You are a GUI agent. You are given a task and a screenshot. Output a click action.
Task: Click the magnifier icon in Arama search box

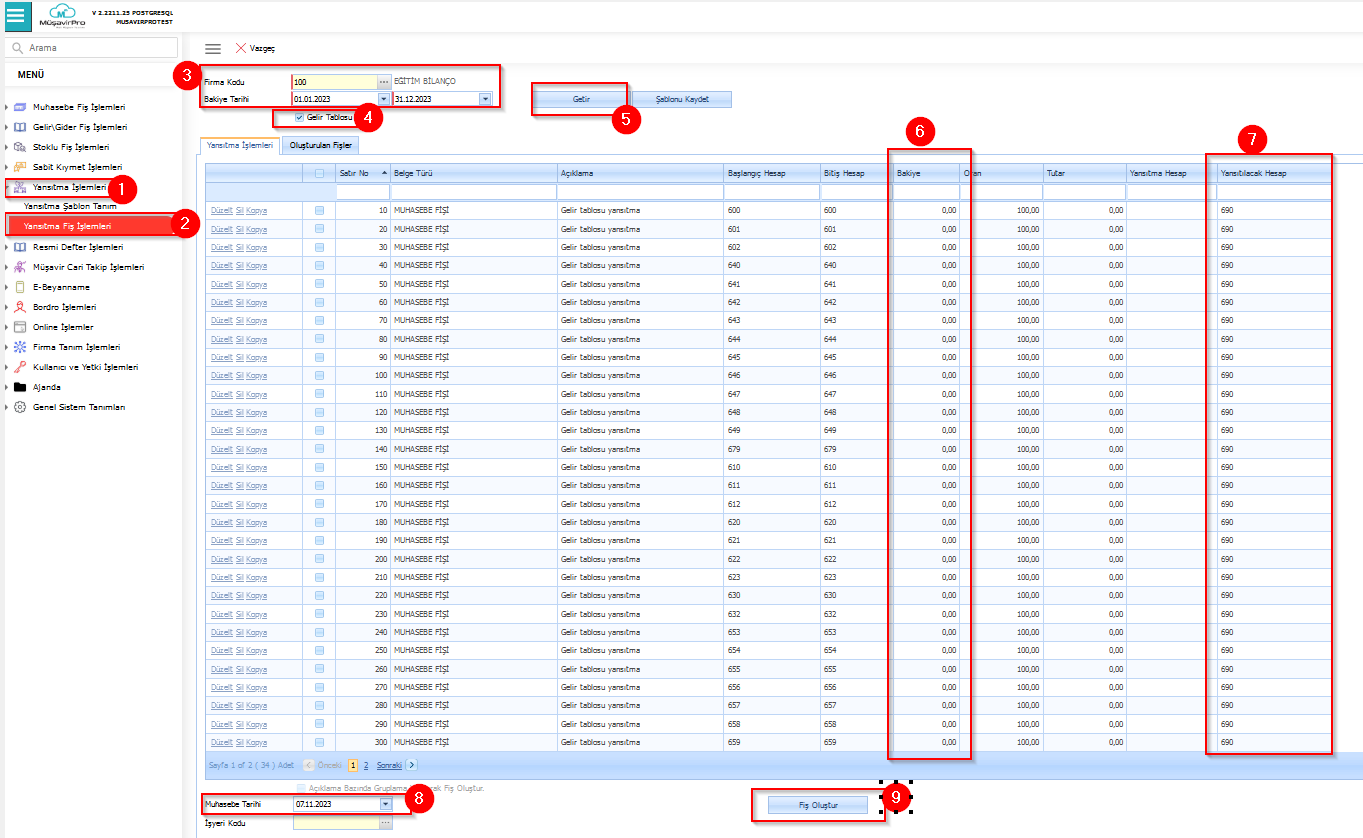(x=17, y=48)
